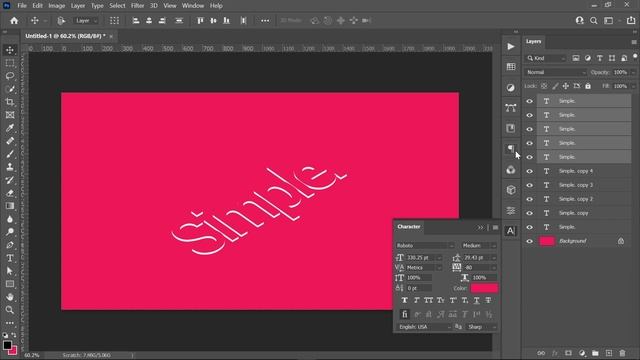Open the Image menu
This screenshot has height=360, width=640.
click(57, 6)
